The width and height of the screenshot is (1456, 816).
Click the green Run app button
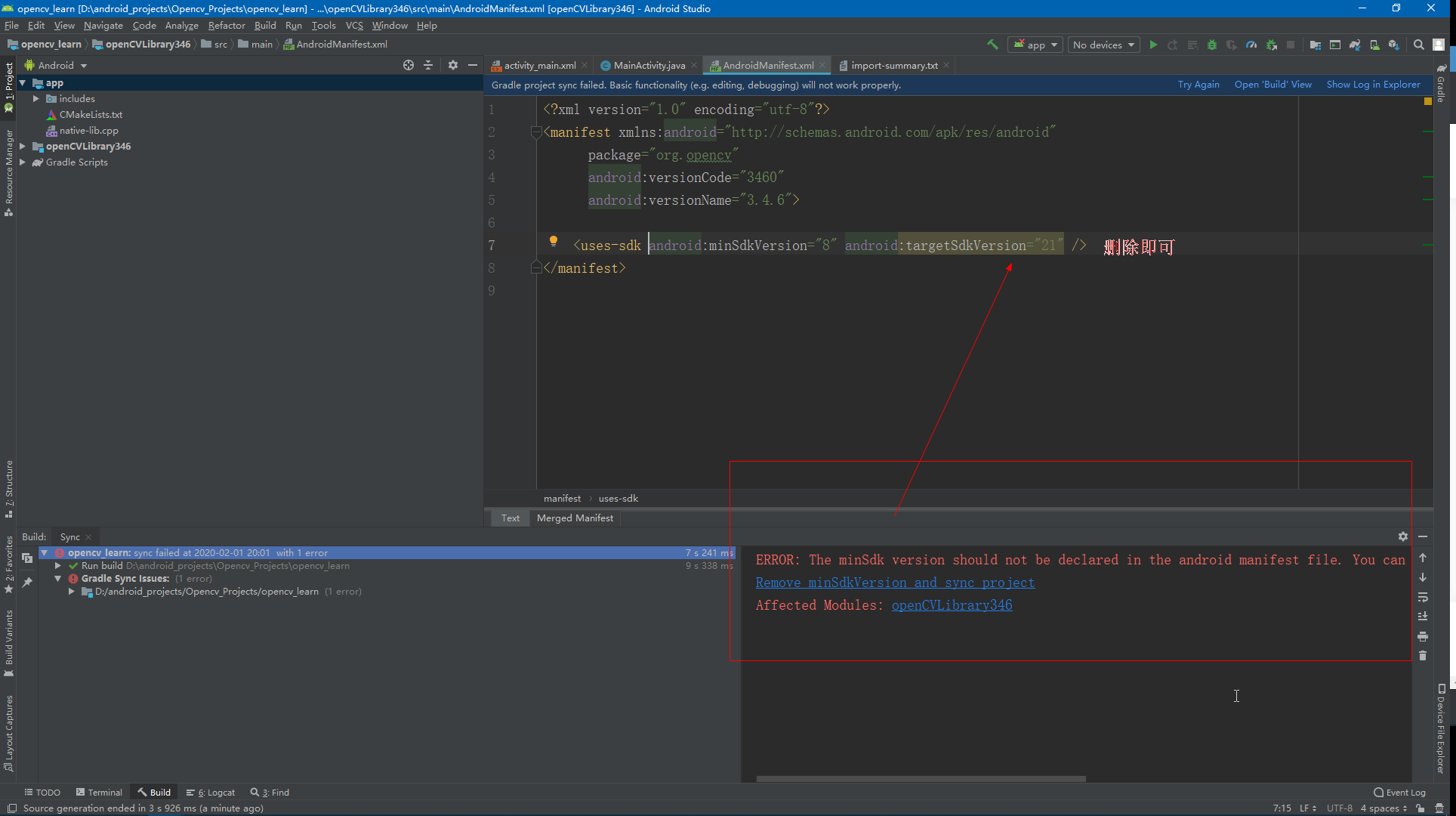[1153, 45]
